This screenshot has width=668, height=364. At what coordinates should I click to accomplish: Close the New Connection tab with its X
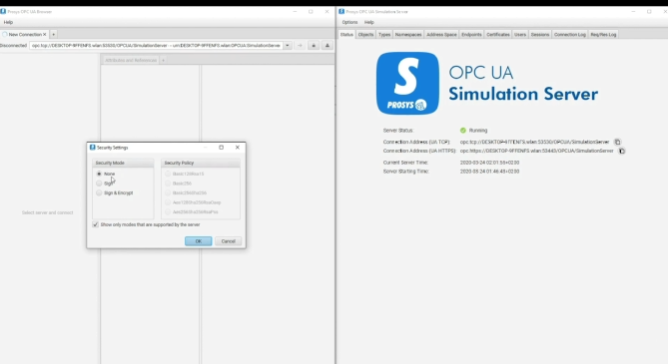pyautogui.click(x=44, y=35)
